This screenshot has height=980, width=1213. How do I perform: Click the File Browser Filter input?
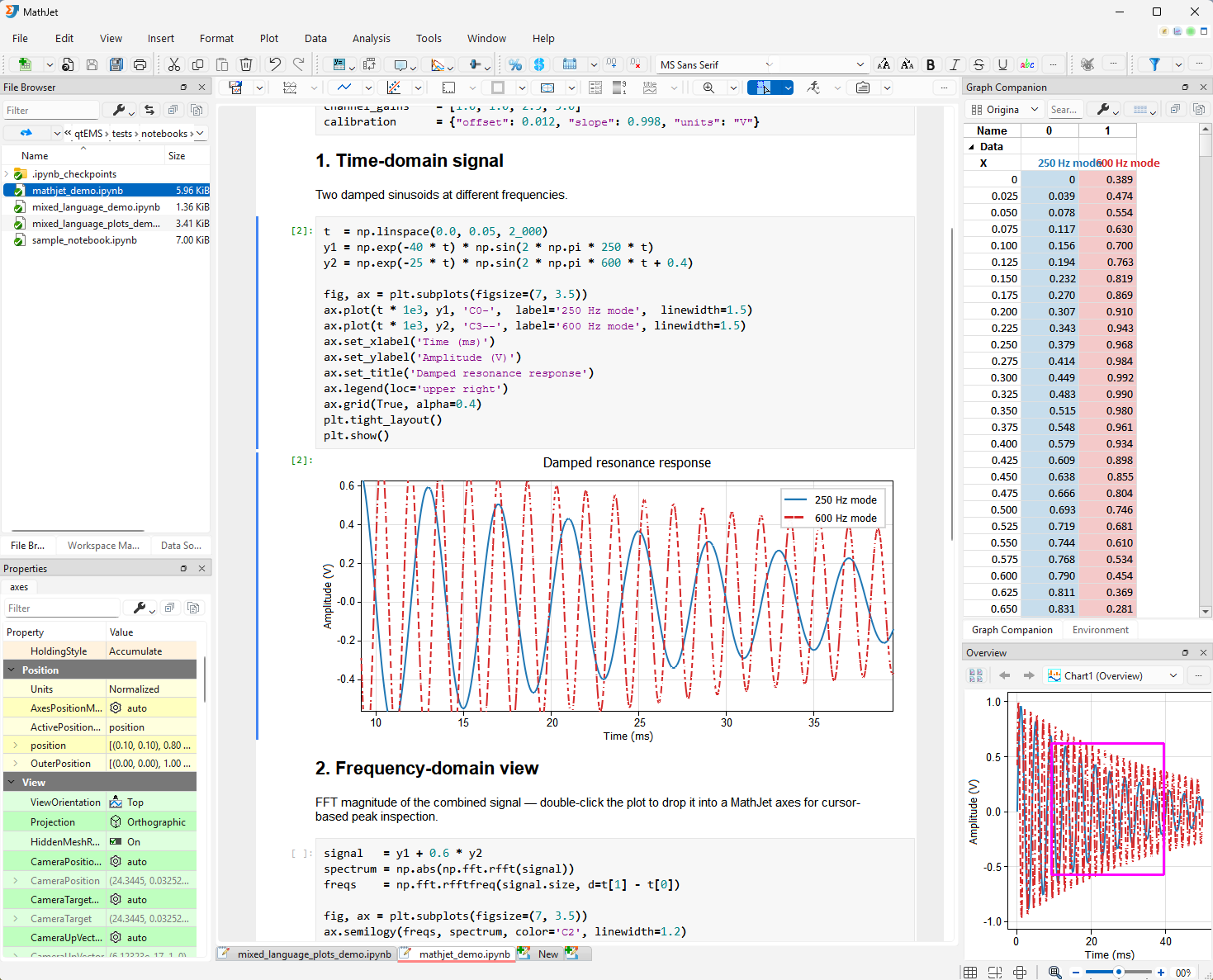point(51,111)
